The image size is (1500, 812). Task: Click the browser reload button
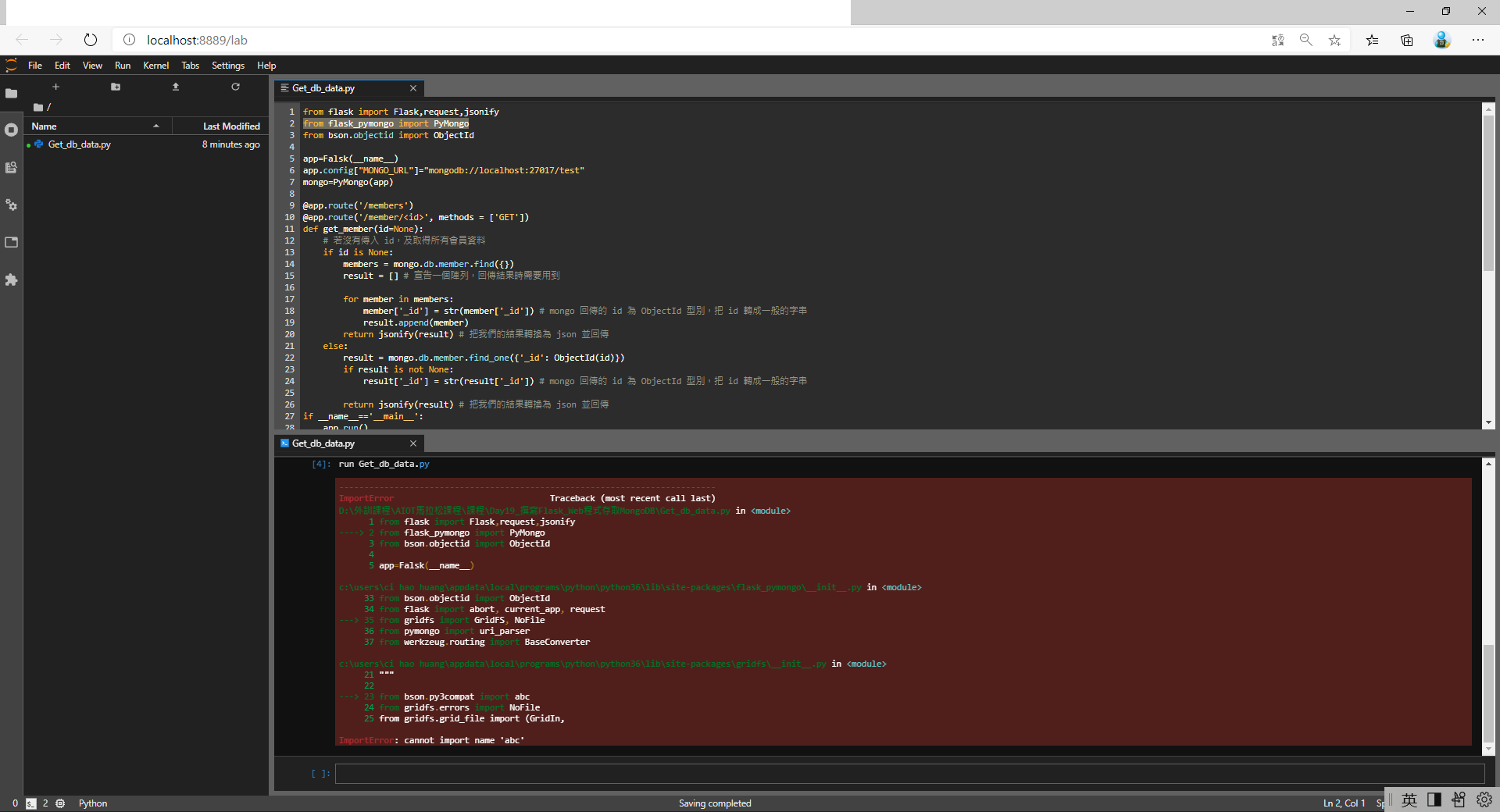pos(91,40)
